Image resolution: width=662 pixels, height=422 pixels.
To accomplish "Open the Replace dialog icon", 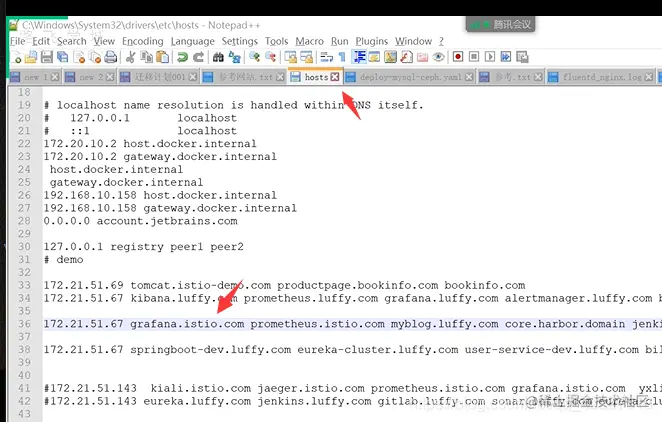I will point(234,57).
